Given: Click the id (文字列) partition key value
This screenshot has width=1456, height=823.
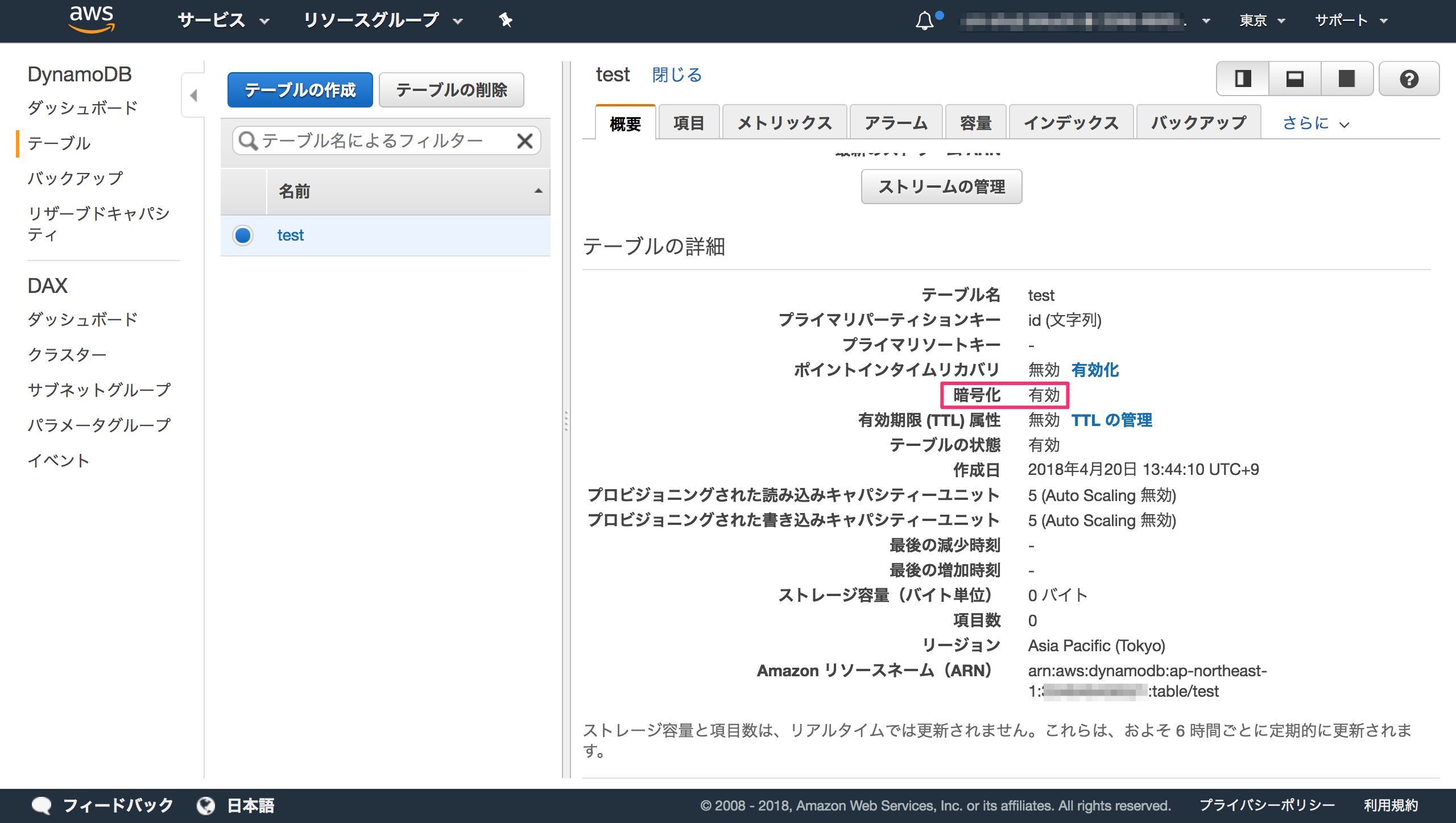Looking at the screenshot, I should [x=1065, y=320].
